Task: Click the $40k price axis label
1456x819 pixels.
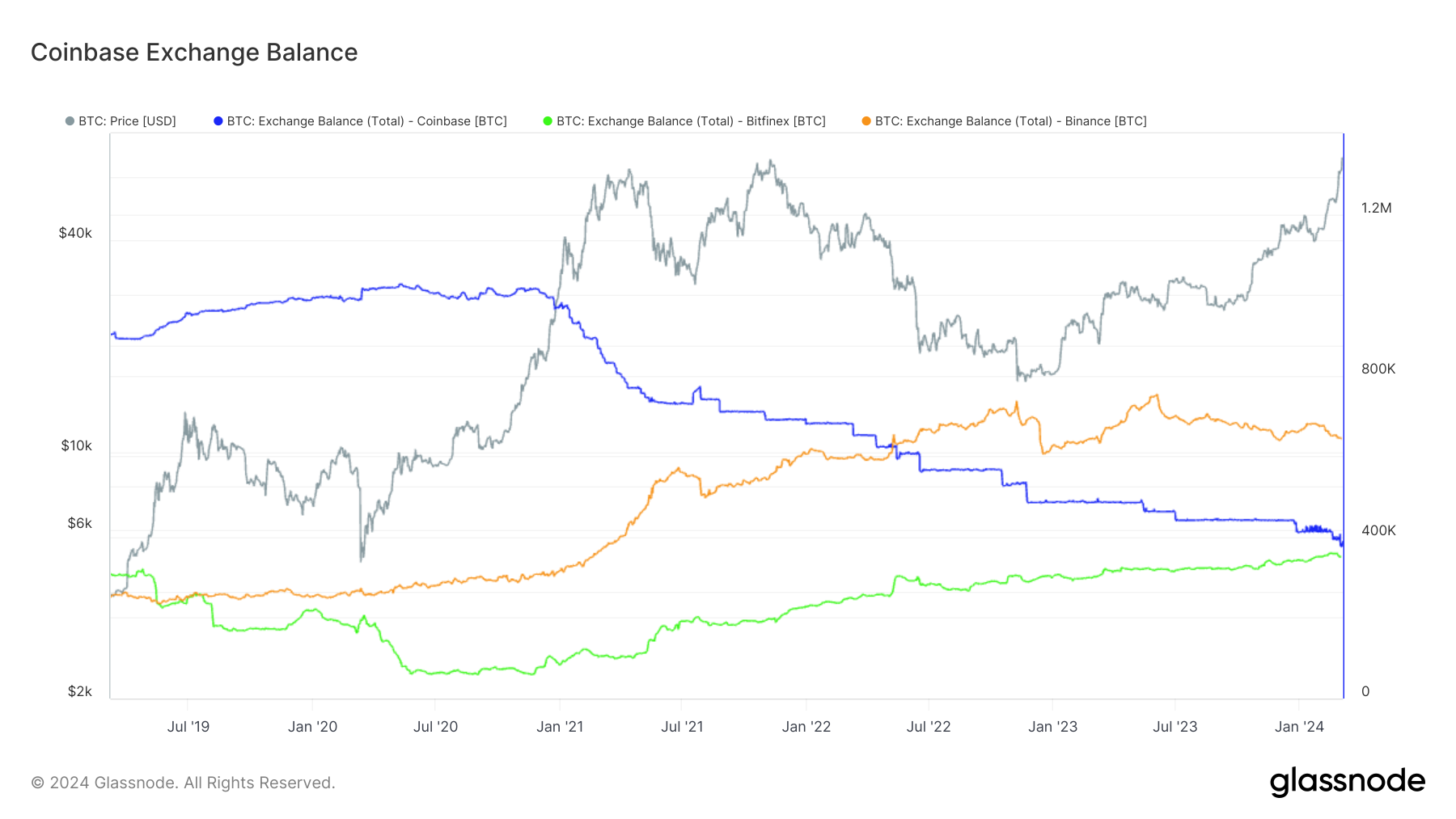Action: pyautogui.click(x=75, y=234)
